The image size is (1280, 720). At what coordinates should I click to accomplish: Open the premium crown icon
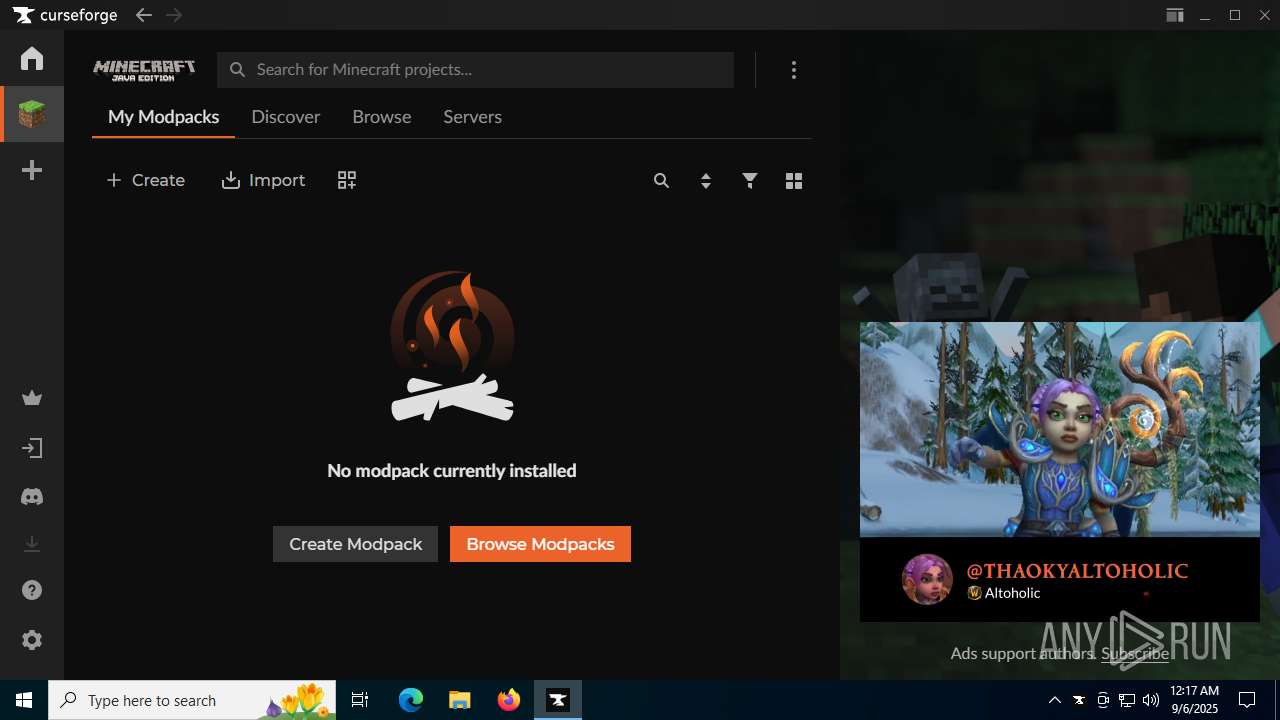32,399
